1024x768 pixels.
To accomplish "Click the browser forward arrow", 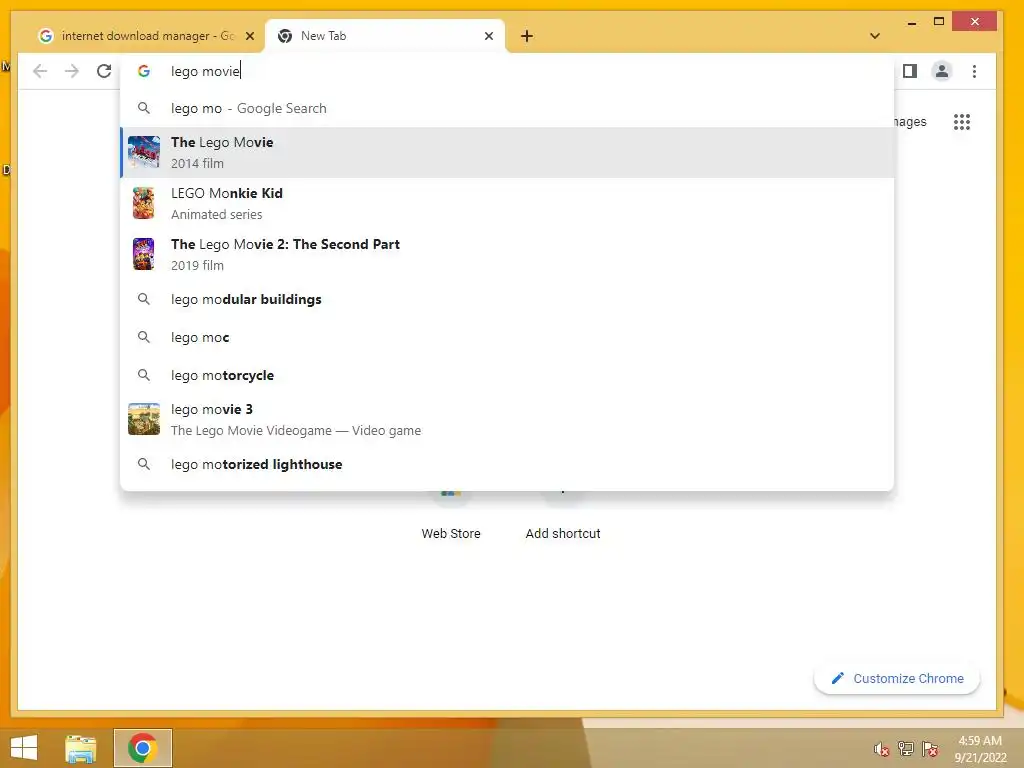I will click(x=72, y=71).
